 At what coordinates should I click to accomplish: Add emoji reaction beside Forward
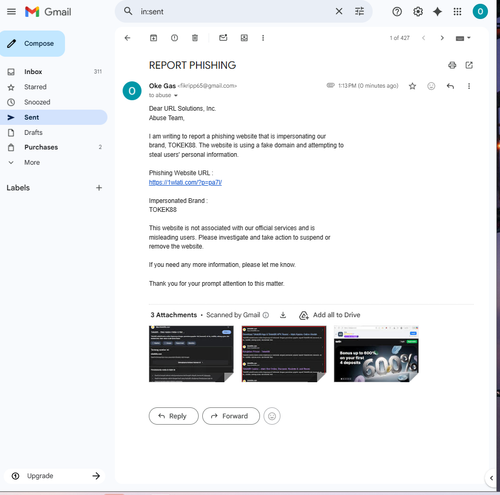click(x=272, y=416)
